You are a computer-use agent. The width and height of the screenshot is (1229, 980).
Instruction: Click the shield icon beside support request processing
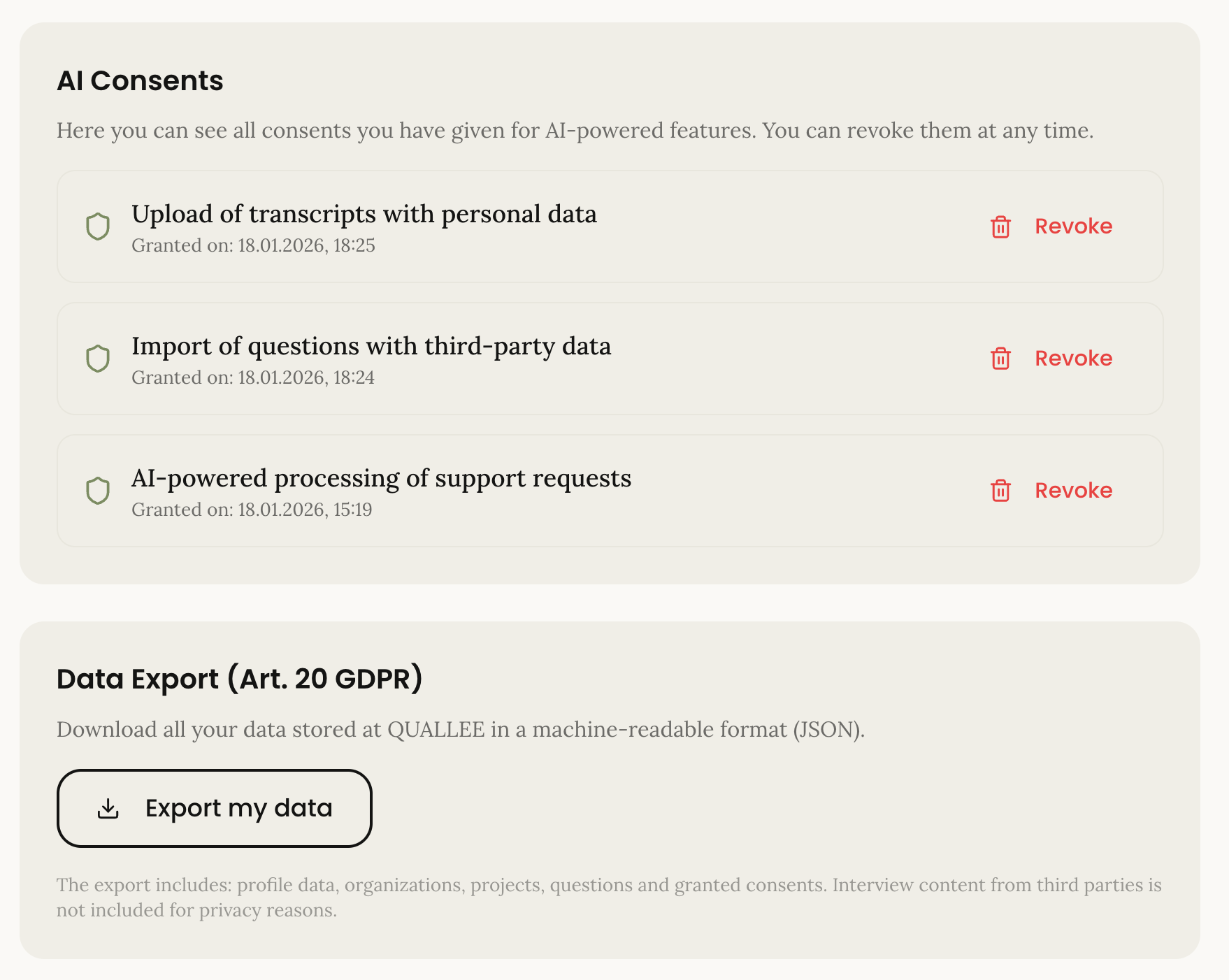[x=97, y=490]
